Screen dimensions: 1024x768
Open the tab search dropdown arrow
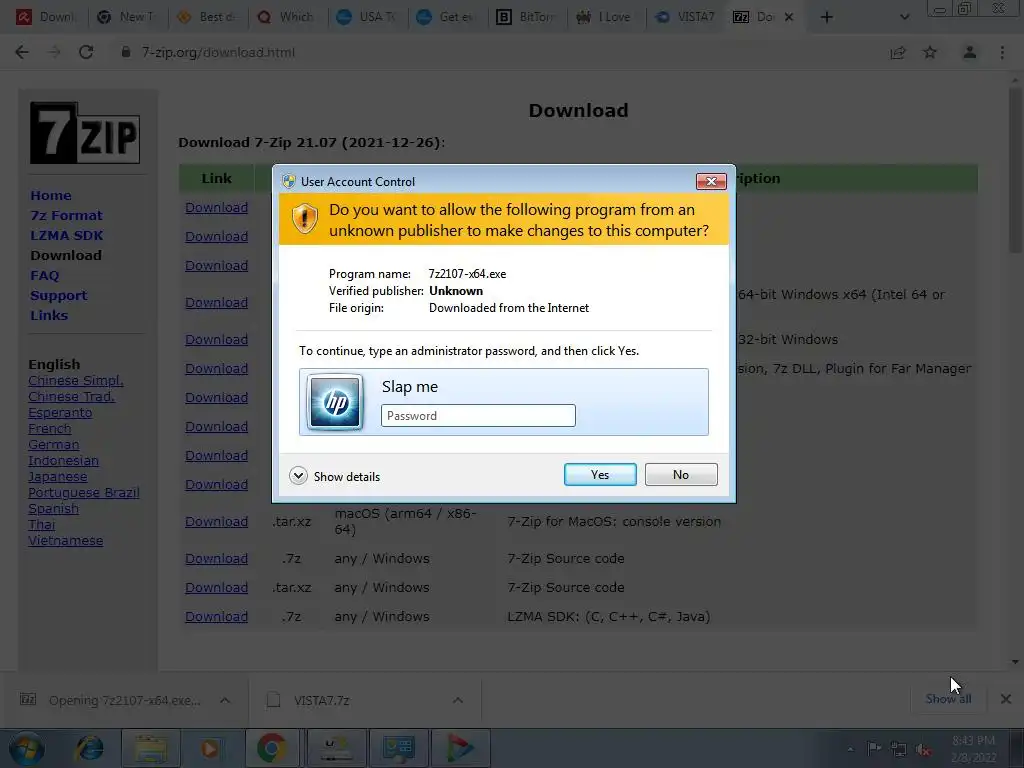tap(904, 17)
